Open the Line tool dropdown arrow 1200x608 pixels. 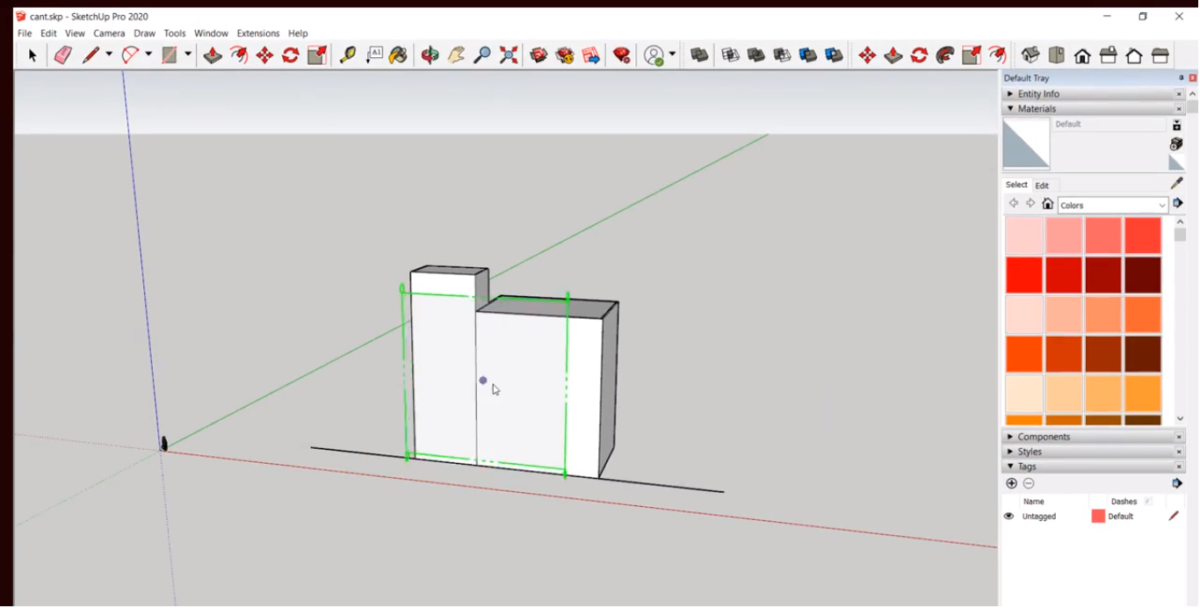point(108,56)
